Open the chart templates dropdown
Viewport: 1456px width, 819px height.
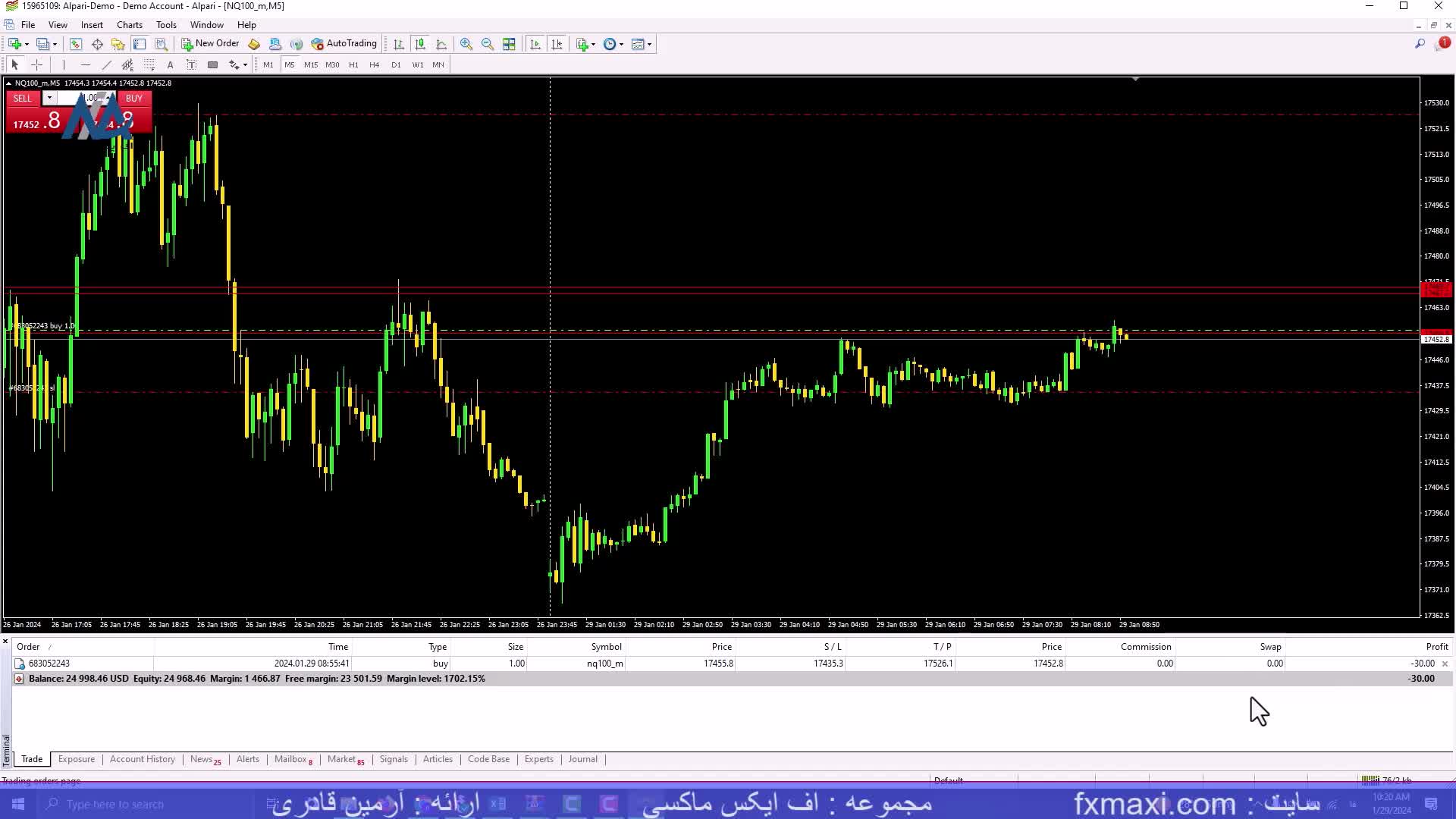click(642, 44)
